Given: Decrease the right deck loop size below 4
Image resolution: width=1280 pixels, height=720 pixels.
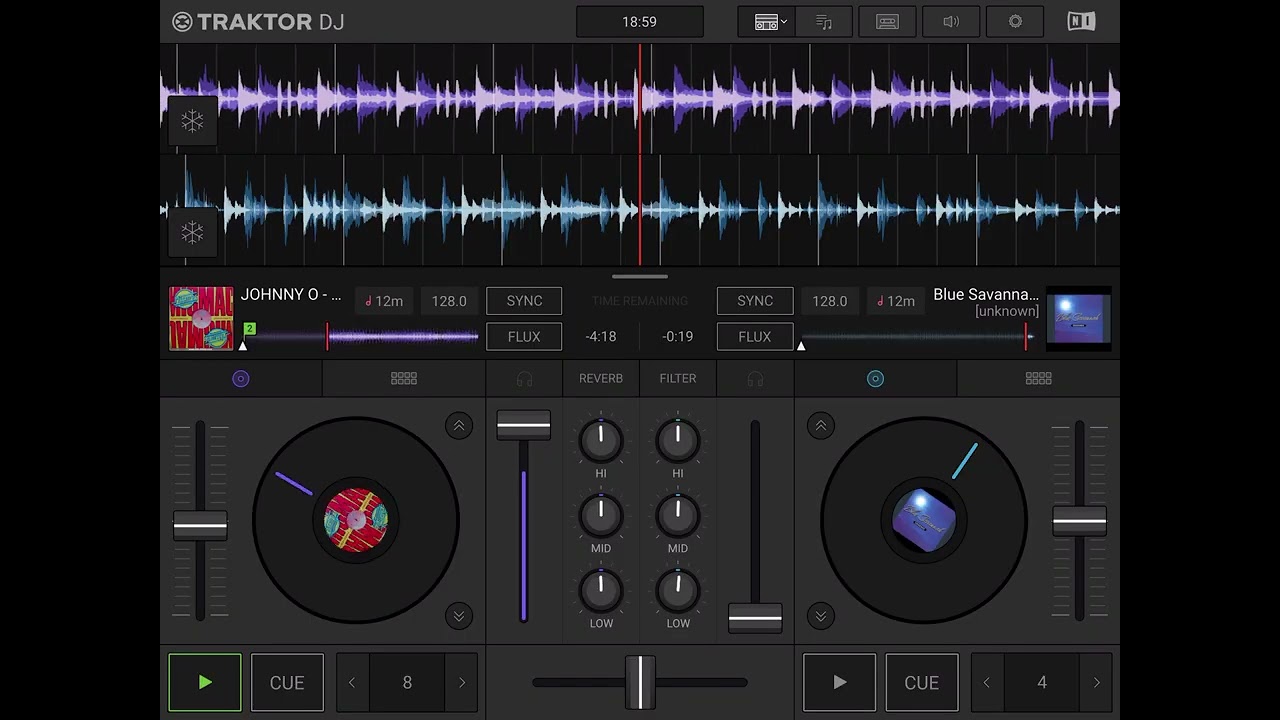Looking at the screenshot, I should coord(987,682).
